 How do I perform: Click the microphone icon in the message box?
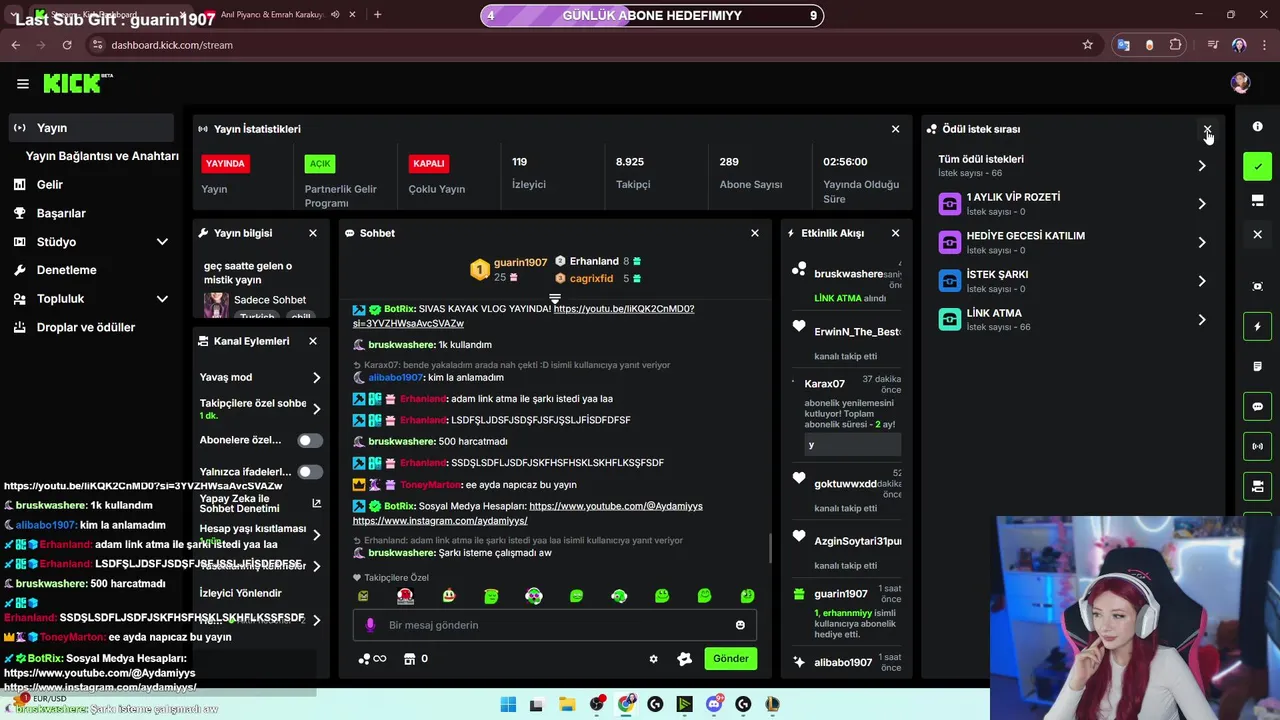[x=370, y=625]
